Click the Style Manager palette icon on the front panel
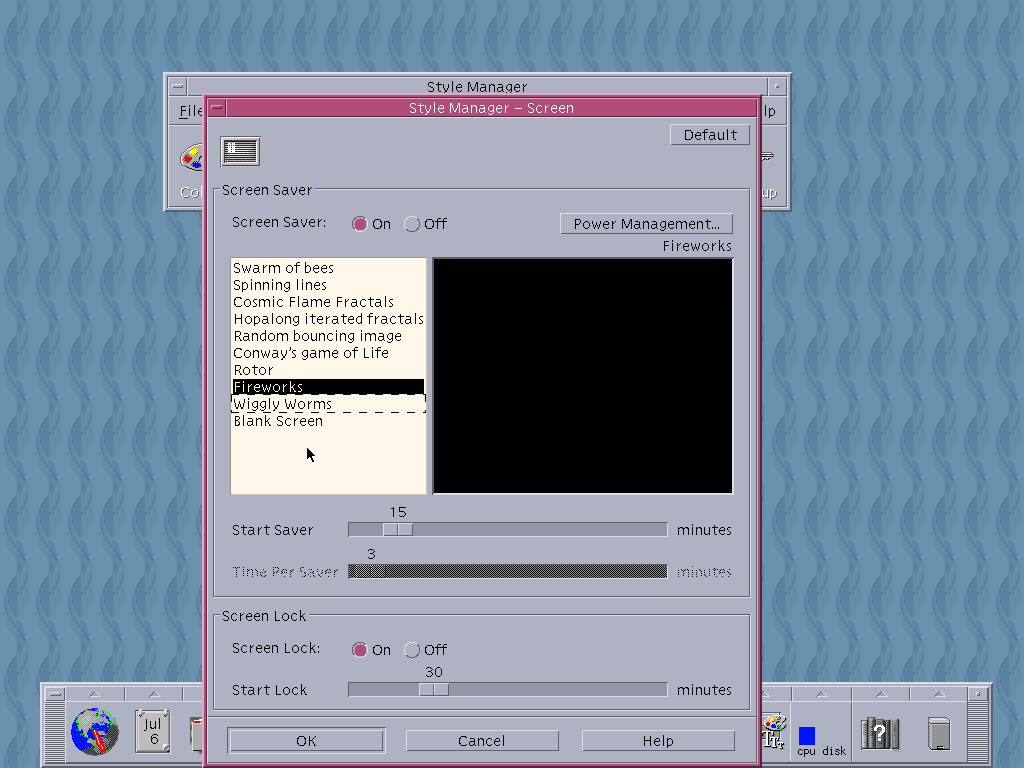The height and width of the screenshot is (768, 1024). 774,731
